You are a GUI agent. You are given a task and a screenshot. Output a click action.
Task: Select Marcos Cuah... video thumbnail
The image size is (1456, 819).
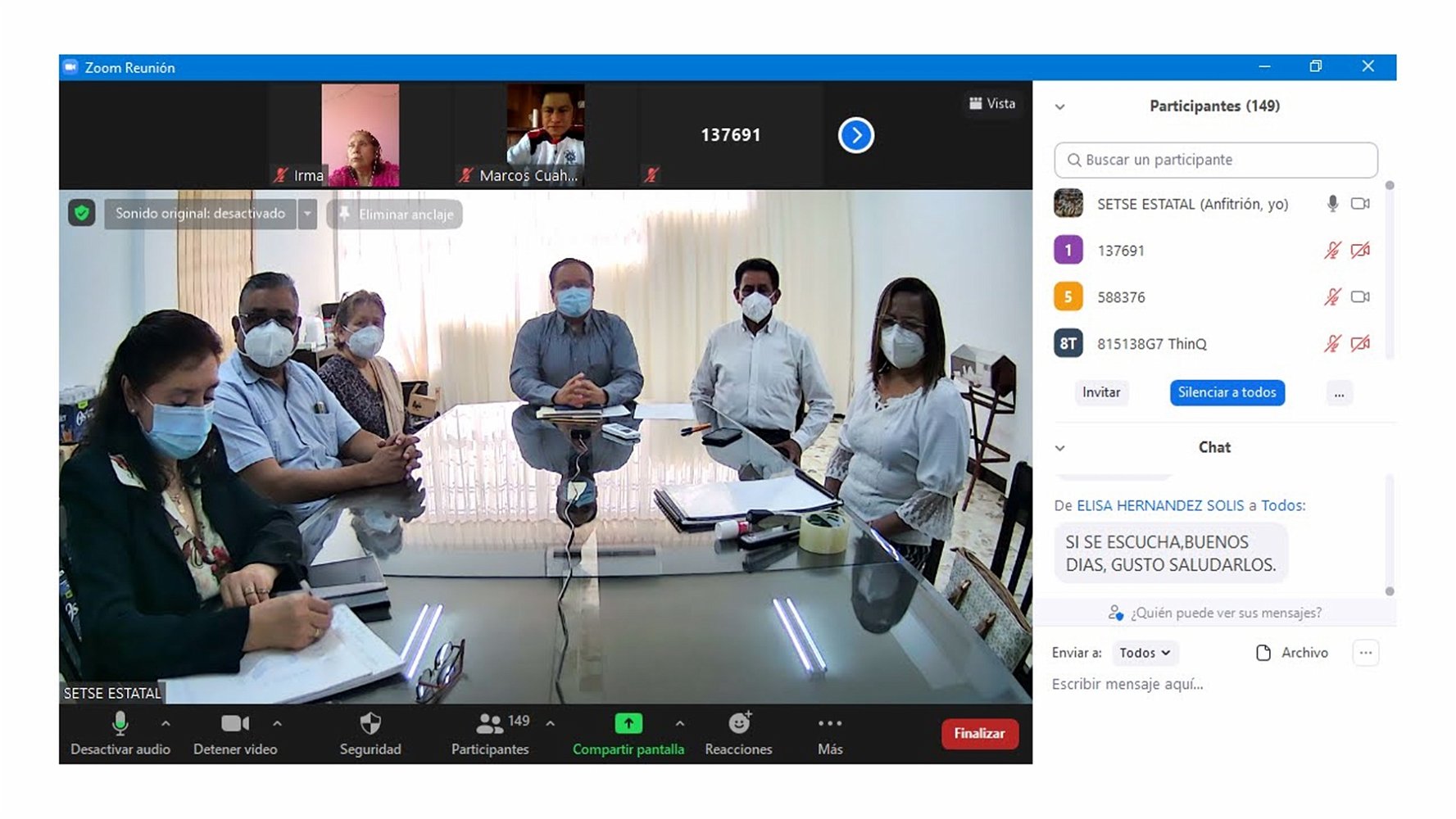coord(546,135)
